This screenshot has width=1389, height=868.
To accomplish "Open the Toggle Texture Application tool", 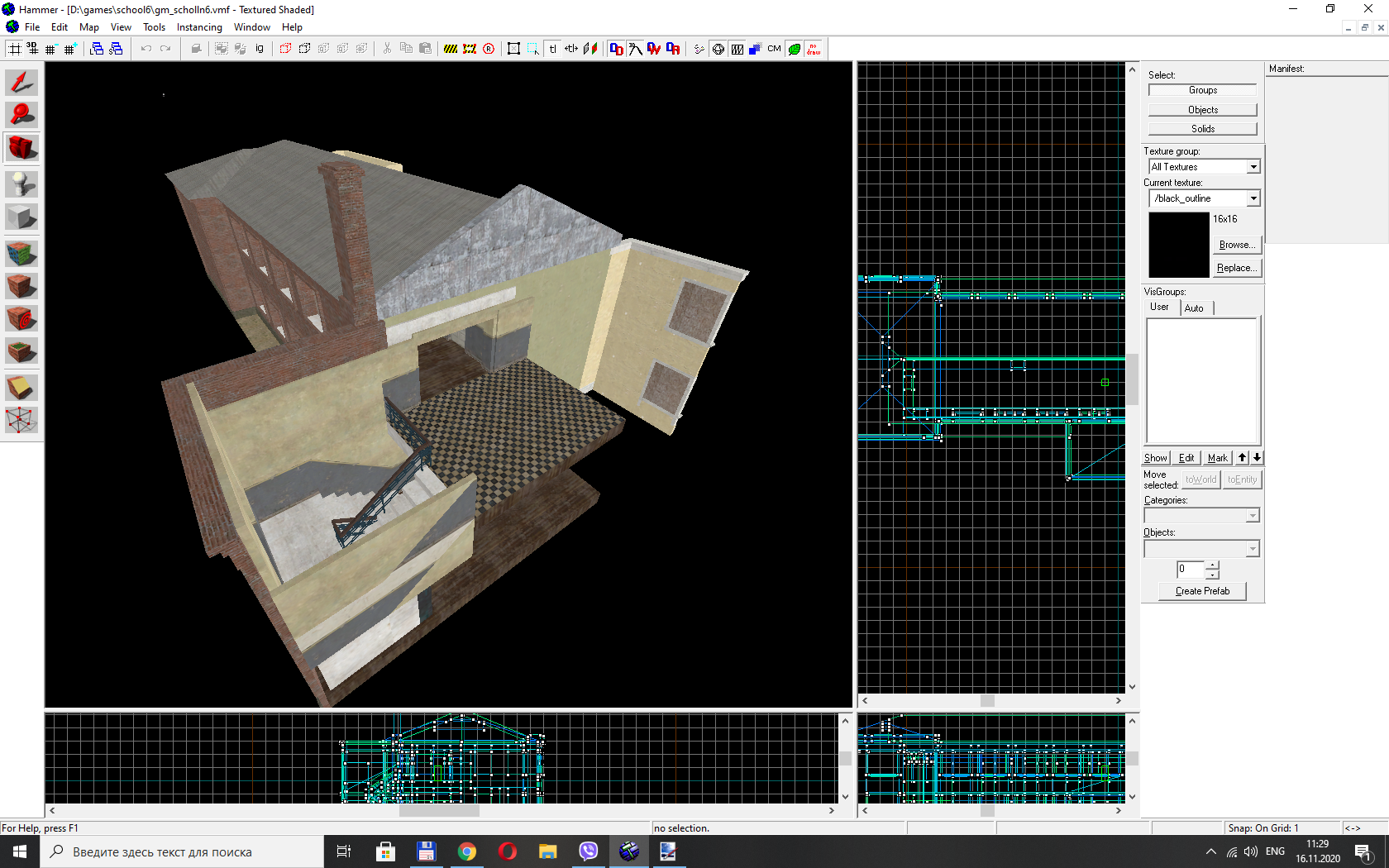I will click(21, 254).
